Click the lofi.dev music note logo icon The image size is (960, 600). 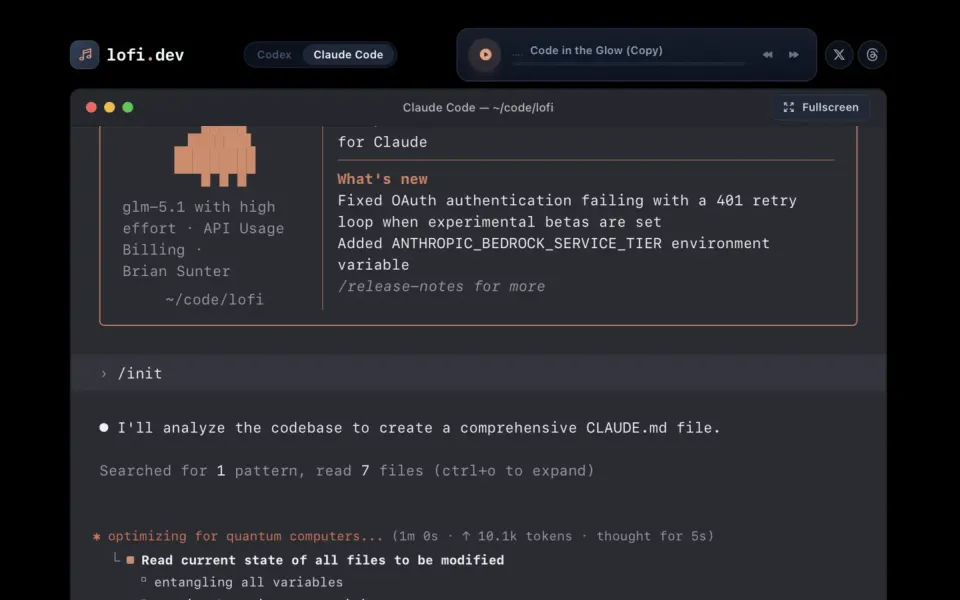click(x=84, y=54)
